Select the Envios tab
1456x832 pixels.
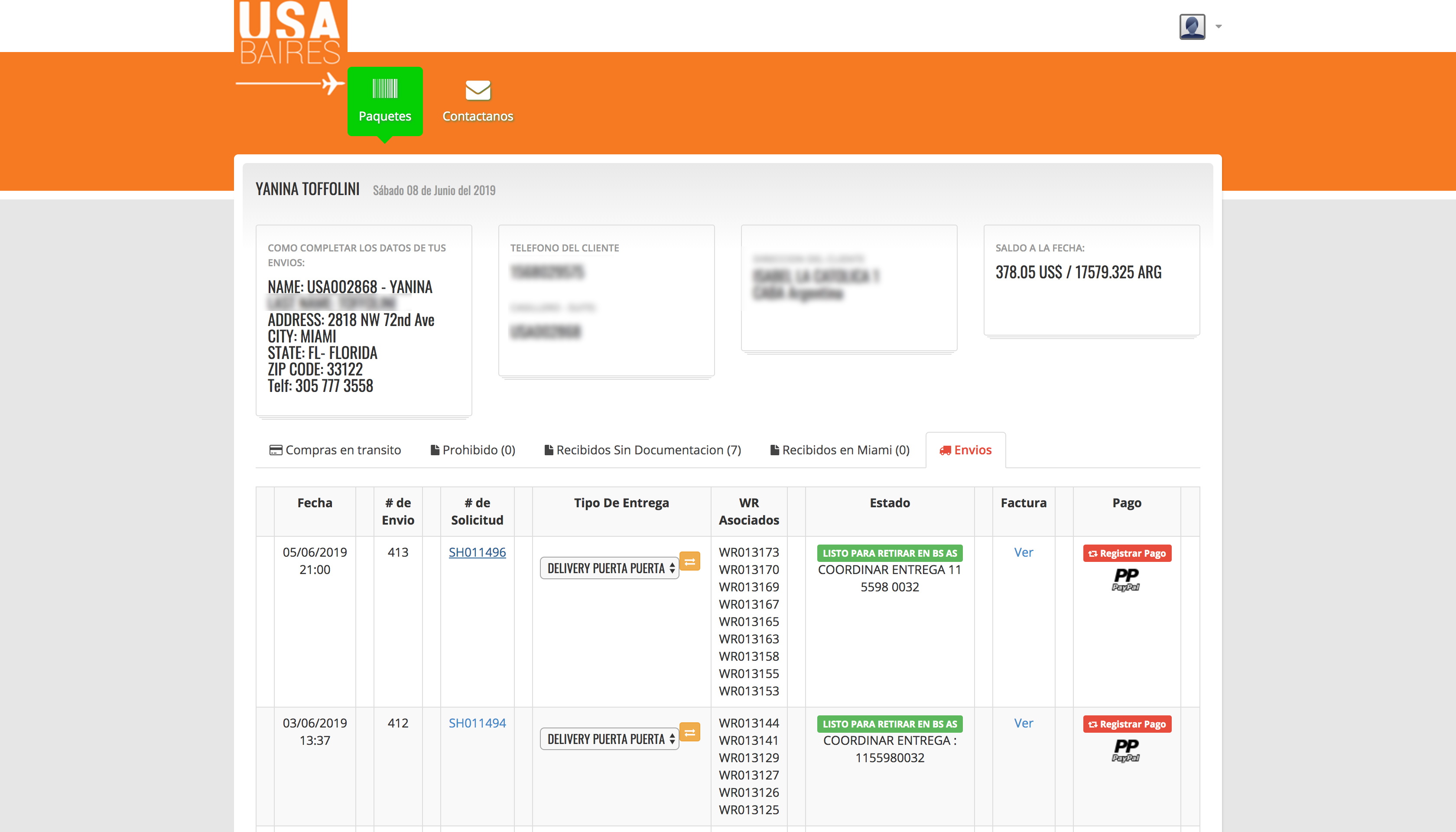tap(965, 450)
